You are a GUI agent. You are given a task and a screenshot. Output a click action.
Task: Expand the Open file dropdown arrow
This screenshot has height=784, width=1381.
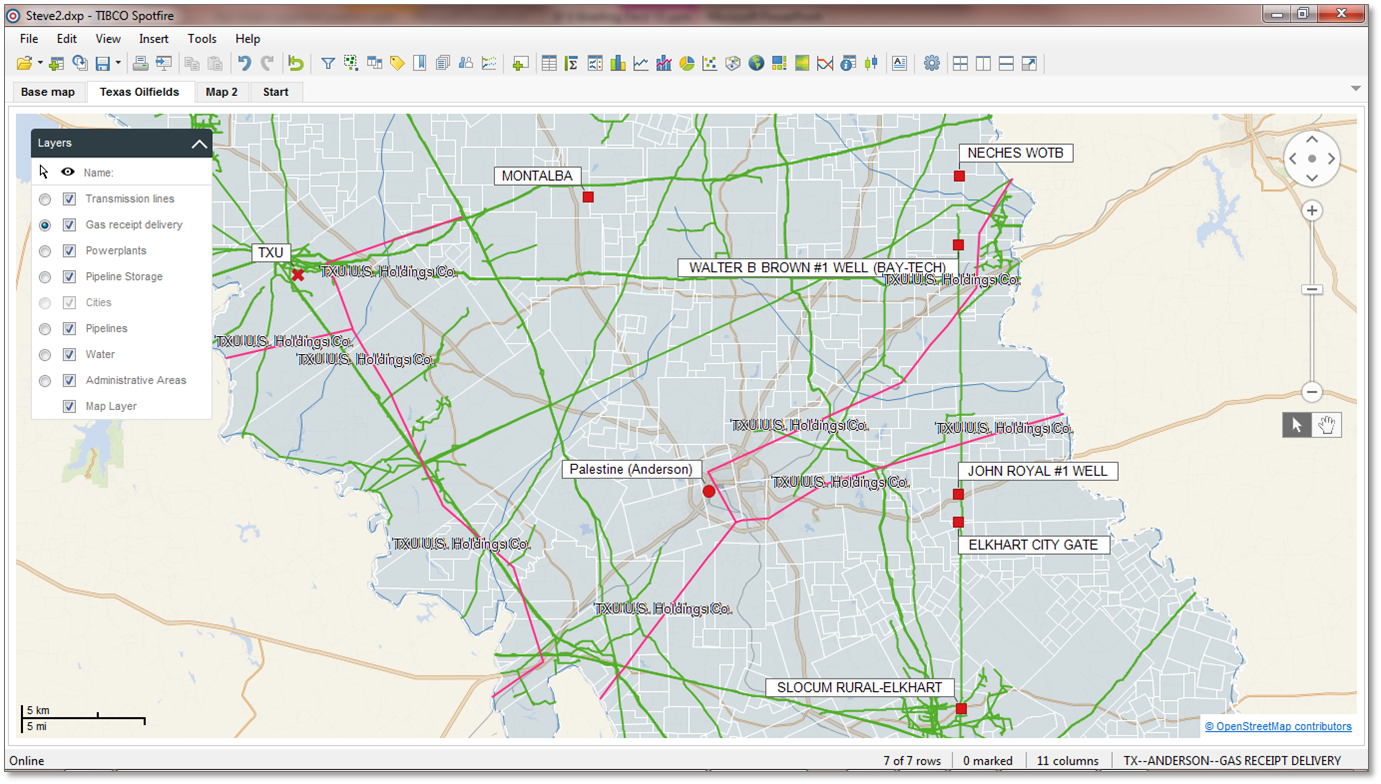[x=40, y=64]
